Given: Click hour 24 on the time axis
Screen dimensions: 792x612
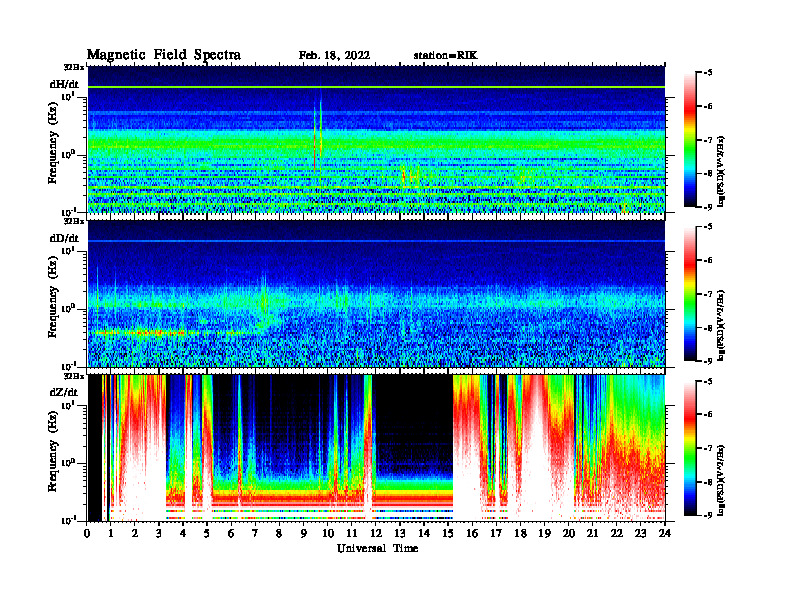Looking at the screenshot, I should click(x=665, y=533).
